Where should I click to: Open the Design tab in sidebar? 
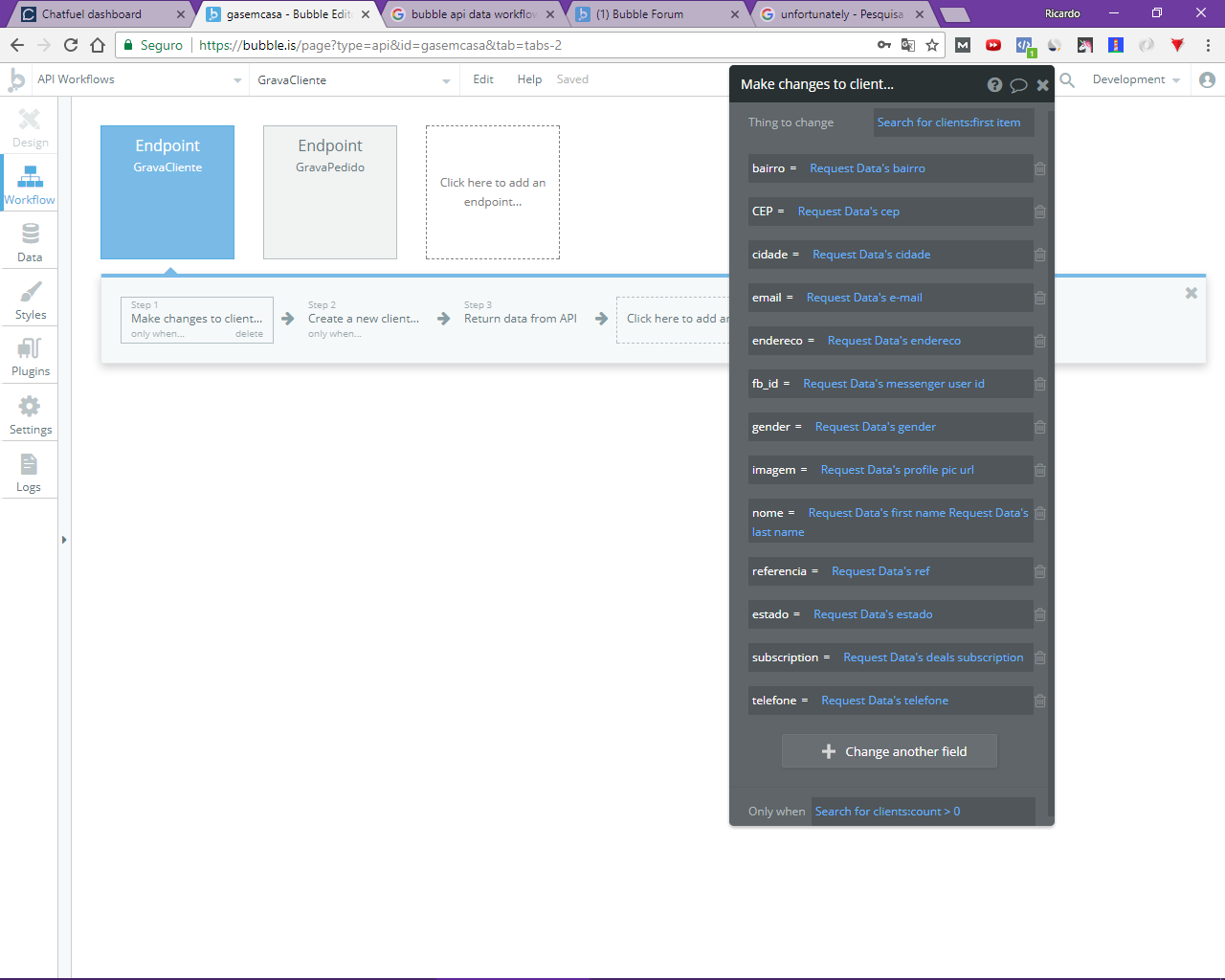coord(30,127)
